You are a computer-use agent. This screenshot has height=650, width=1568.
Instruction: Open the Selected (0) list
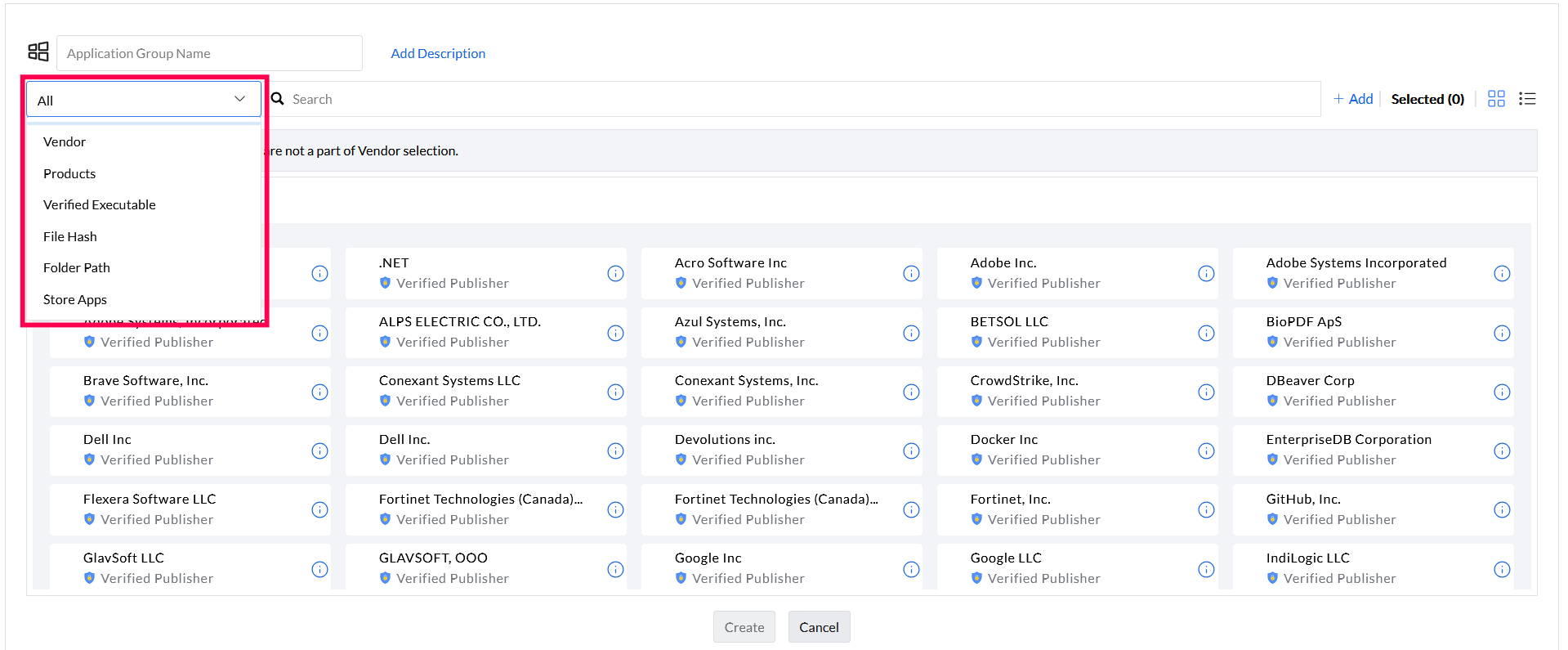click(x=1427, y=99)
